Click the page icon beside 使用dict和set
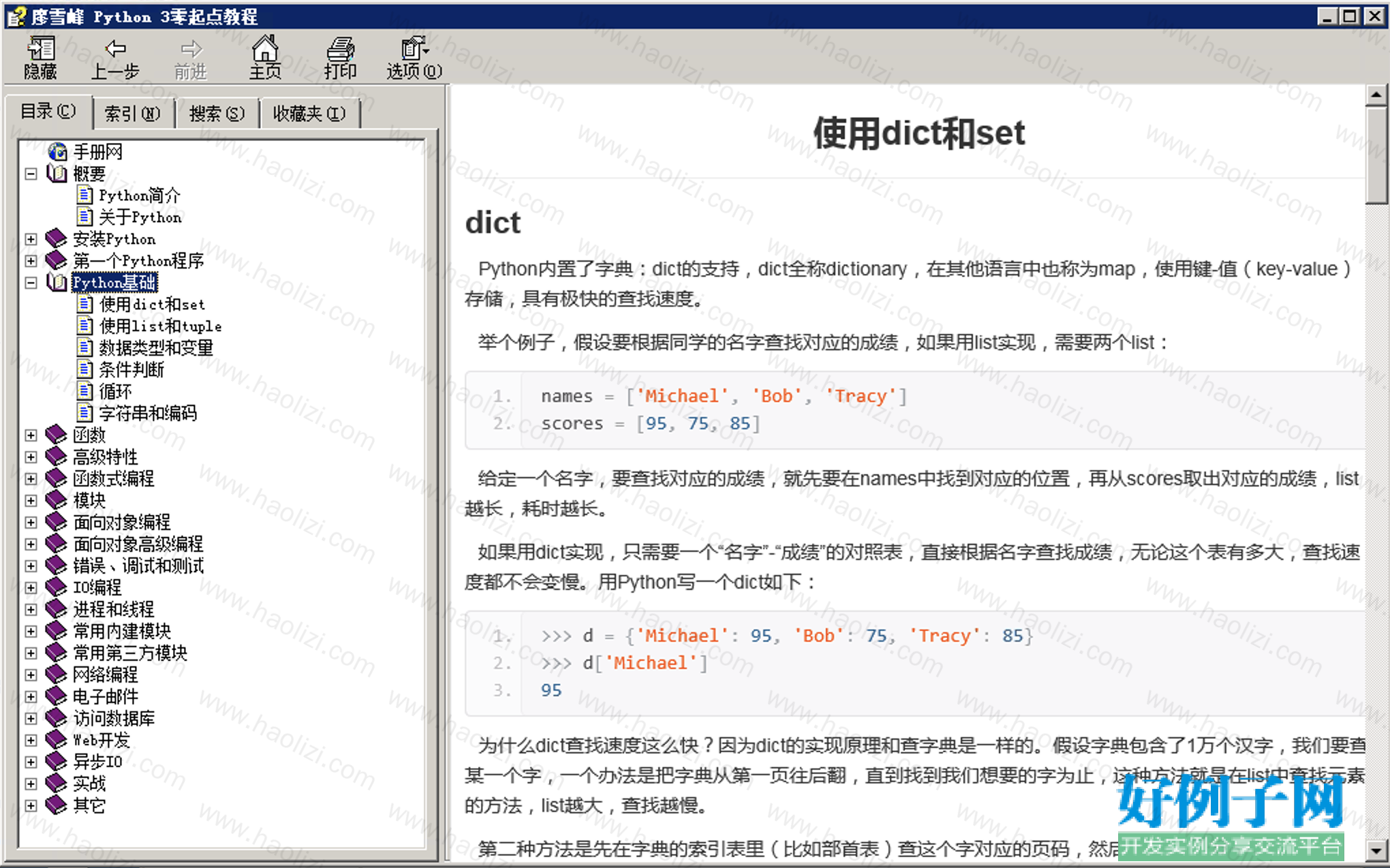 click(x=85, y=304)
